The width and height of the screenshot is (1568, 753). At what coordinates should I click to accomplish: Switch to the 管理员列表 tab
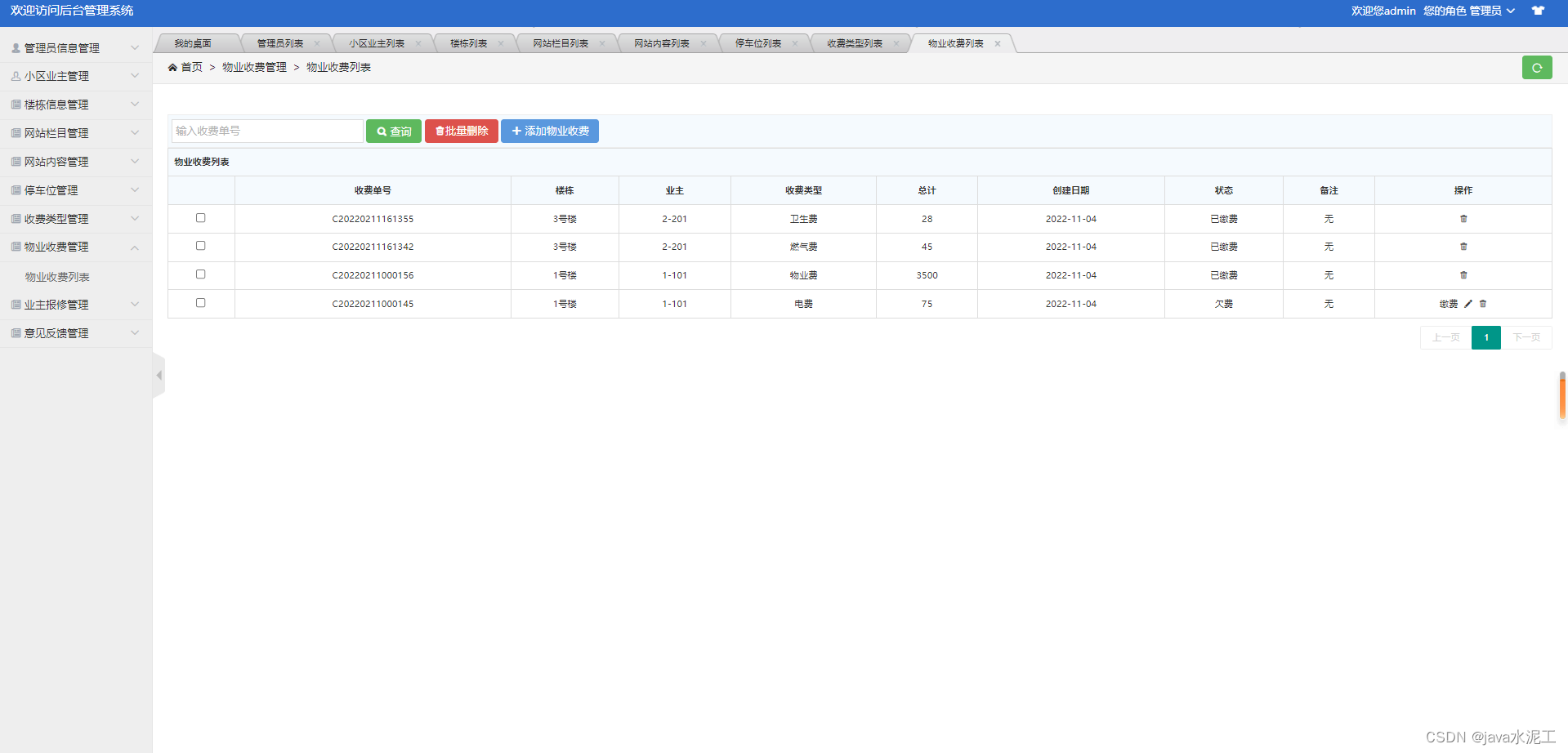click(x=280, y=43)
